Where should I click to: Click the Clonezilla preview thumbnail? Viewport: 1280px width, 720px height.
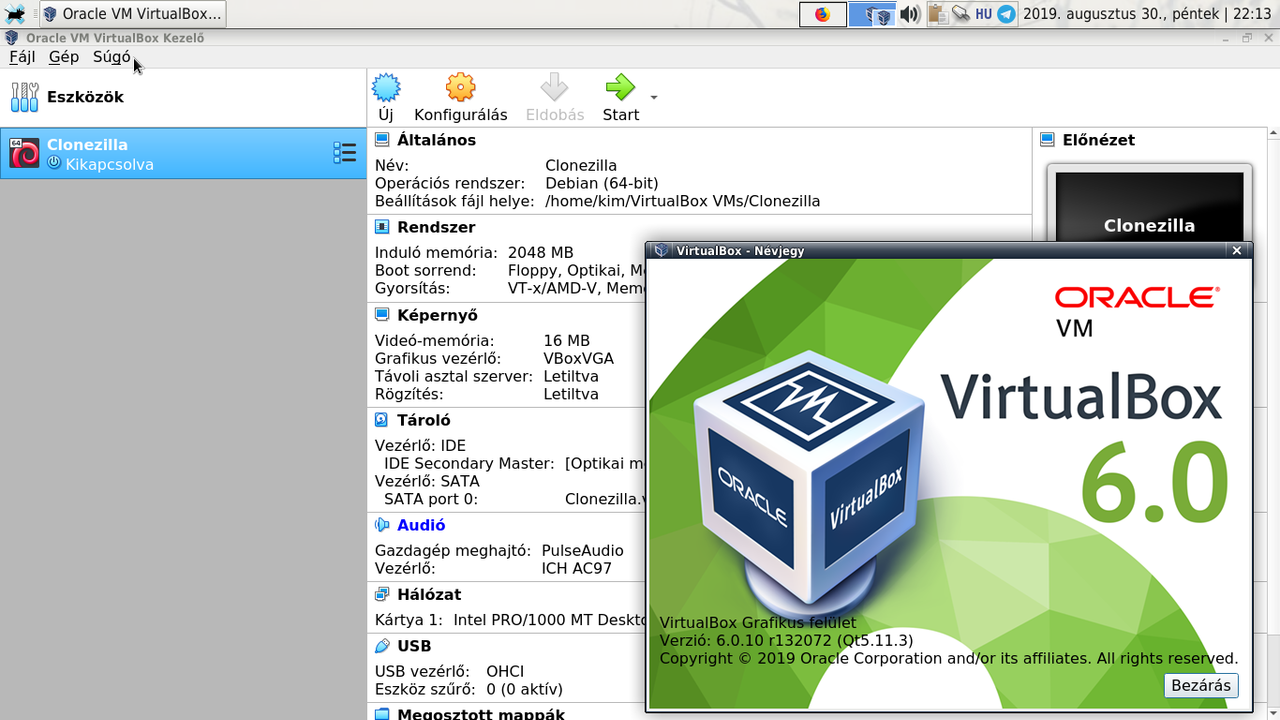1149,206
